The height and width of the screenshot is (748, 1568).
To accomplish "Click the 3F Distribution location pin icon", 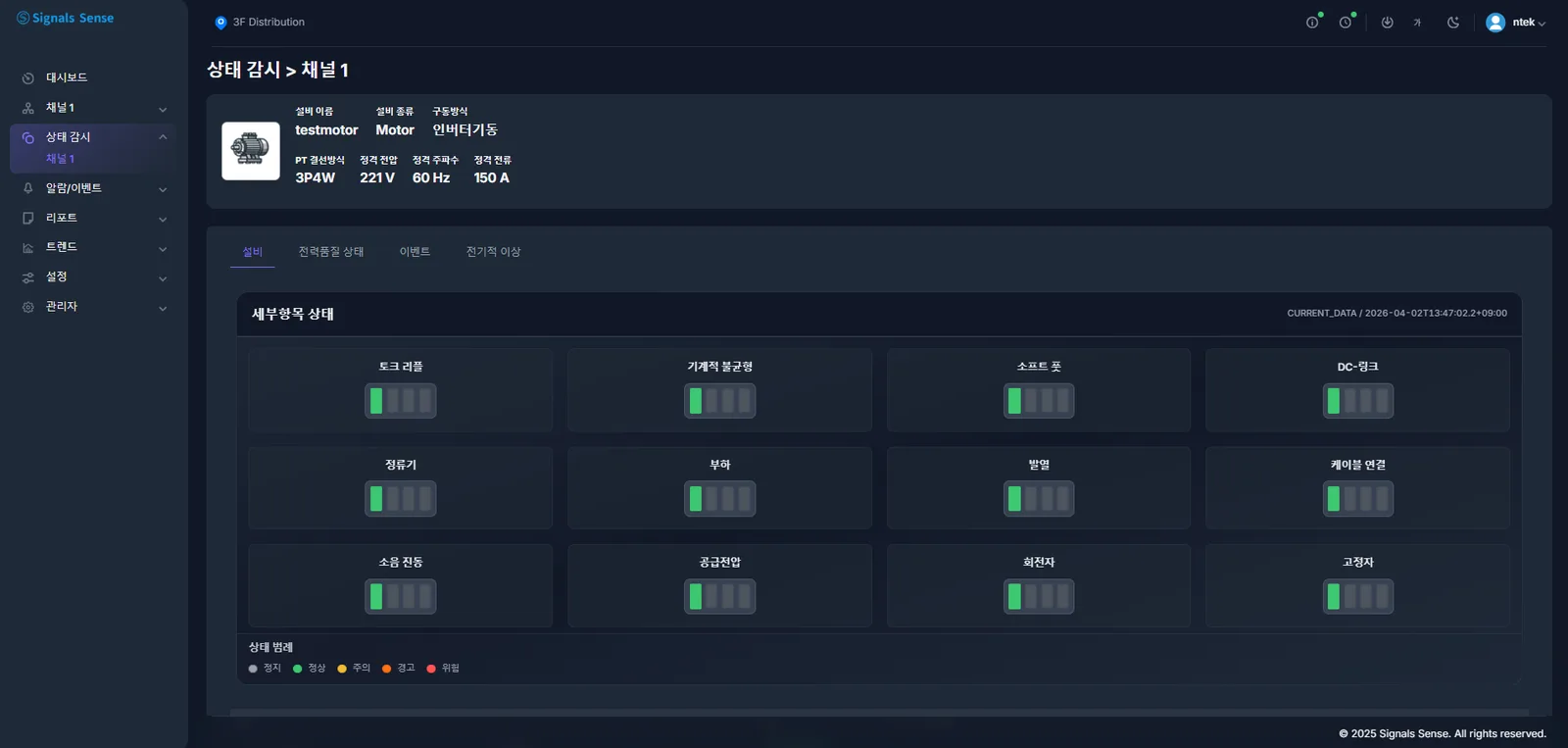I will (220, 23).
